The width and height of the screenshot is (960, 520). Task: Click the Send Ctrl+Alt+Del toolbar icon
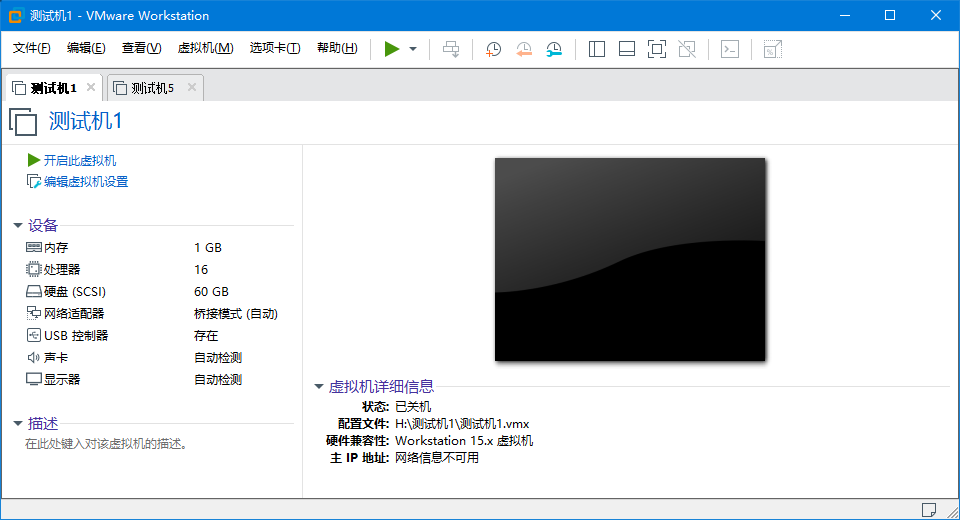pyautogui.click(x=451, y=49)
